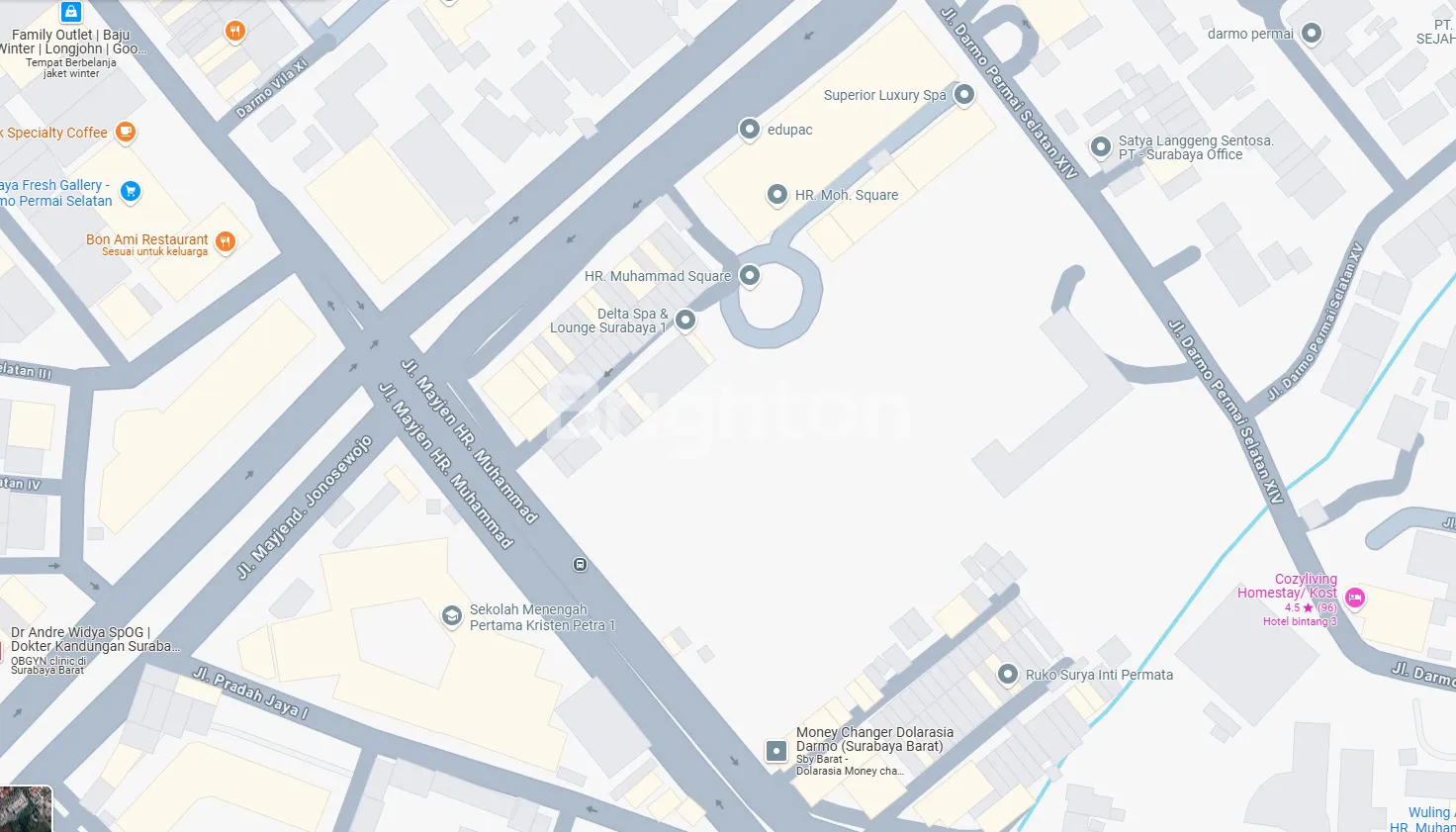Click the HR. Muhammad Square marker
This screenshot has width=1456, height=832.
click(x=750, y=275)
